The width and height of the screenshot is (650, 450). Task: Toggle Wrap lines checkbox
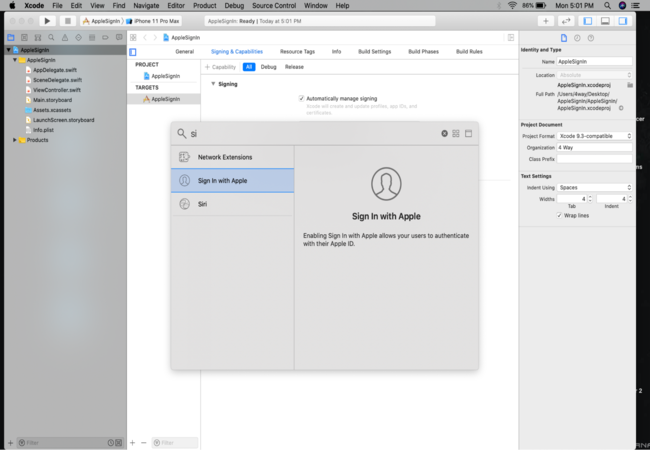coord(559,215)
